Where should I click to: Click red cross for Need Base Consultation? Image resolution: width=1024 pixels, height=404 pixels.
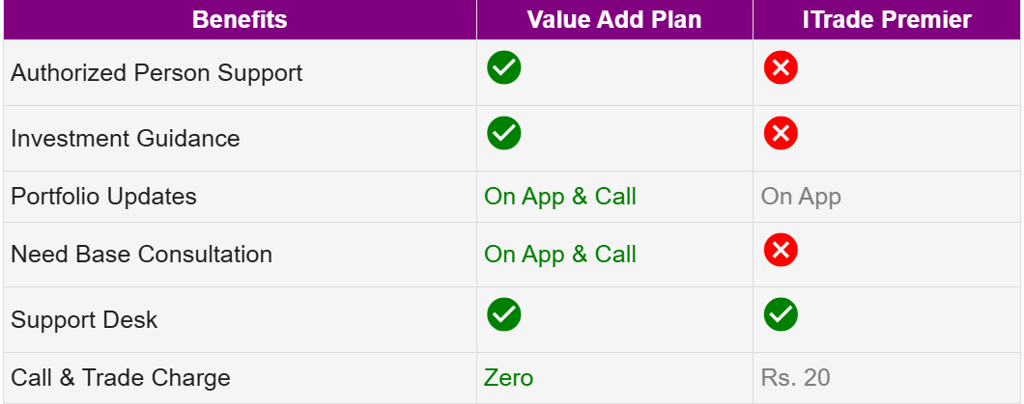click(781, 250)
